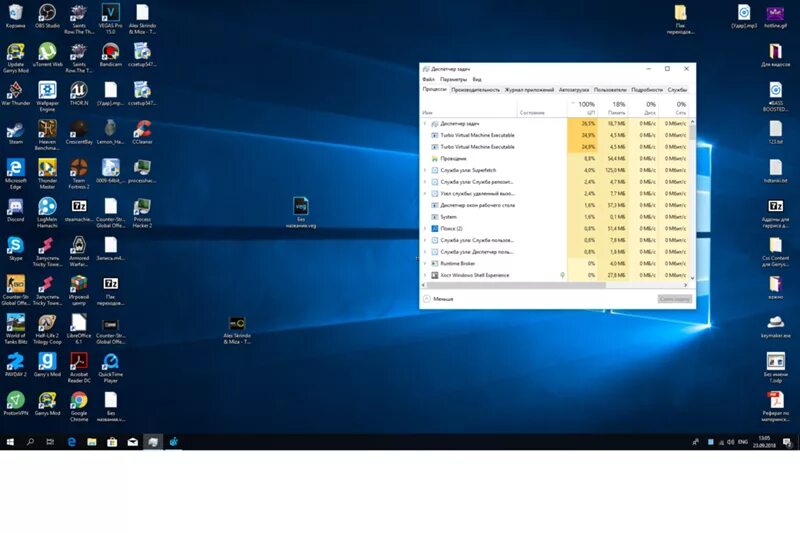The width and height of the screenshot is (800, 533).
Task: Select the PAYDAY 2 desktop shortcut
Action: (16, 365)
